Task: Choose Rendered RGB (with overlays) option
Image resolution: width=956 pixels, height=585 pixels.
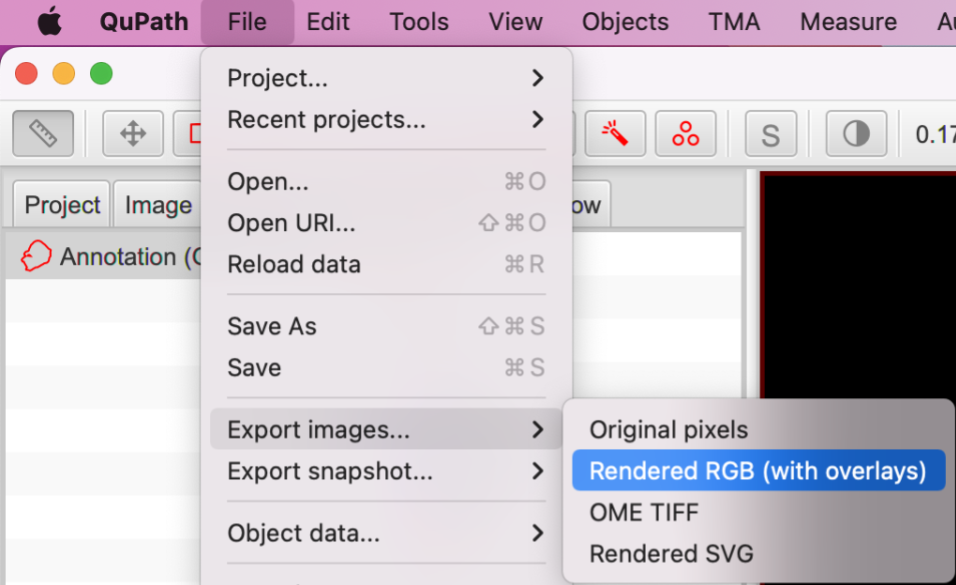Action: click(757, 471)
